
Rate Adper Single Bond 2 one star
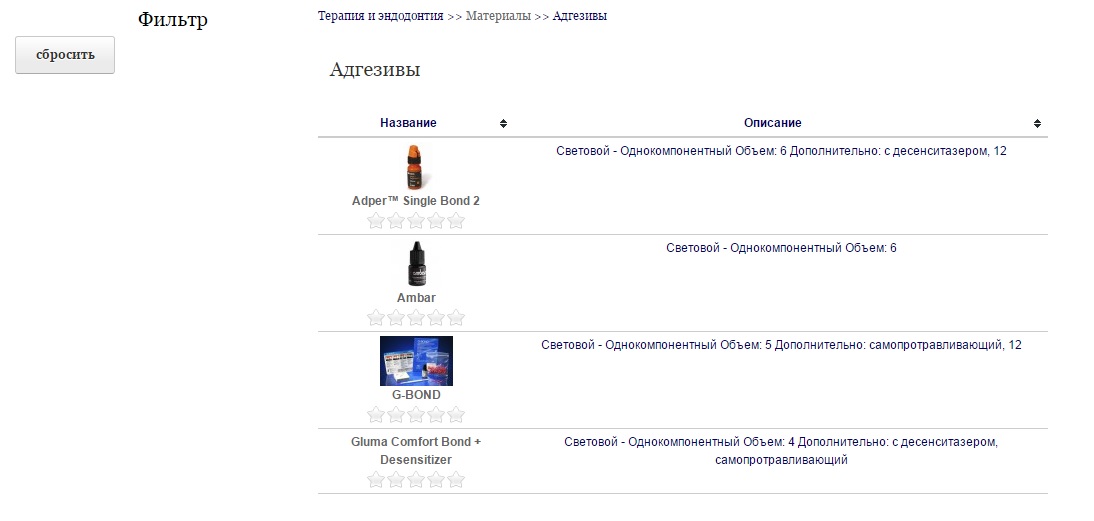[x=376, y=221]
